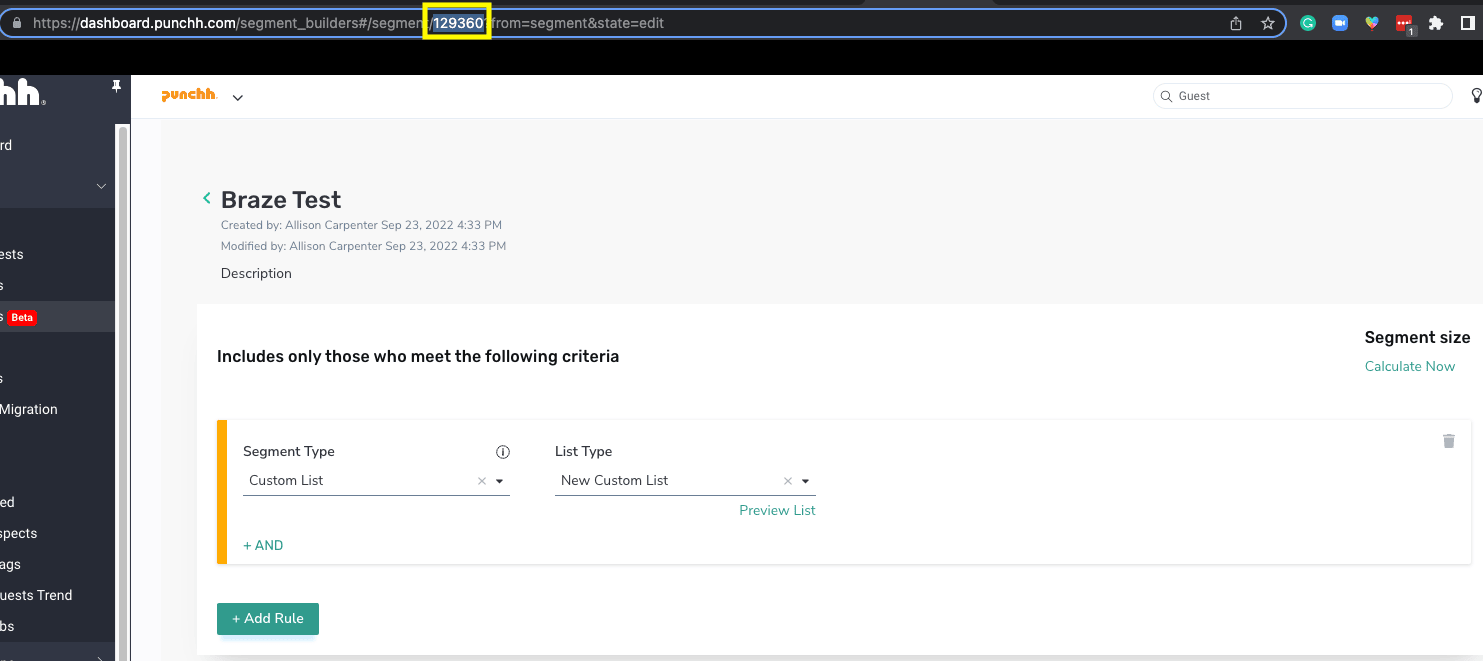Viewport: 1483px width, 661px height.
Task: Clear the Custom List segment type selection
Action: click(481, 481)
